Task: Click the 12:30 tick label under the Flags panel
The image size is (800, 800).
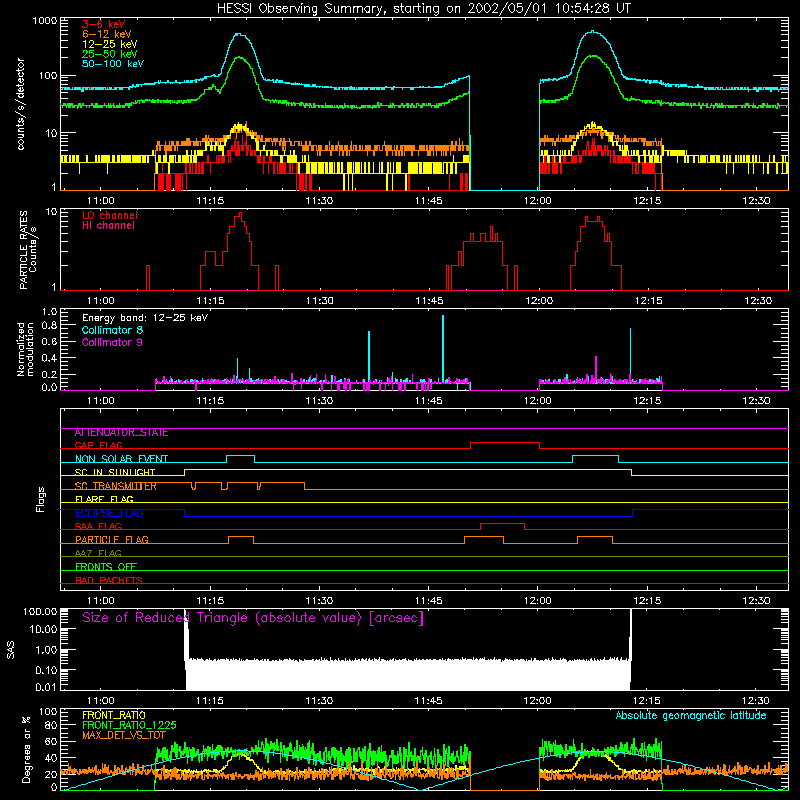Action: tap(757, 601)
